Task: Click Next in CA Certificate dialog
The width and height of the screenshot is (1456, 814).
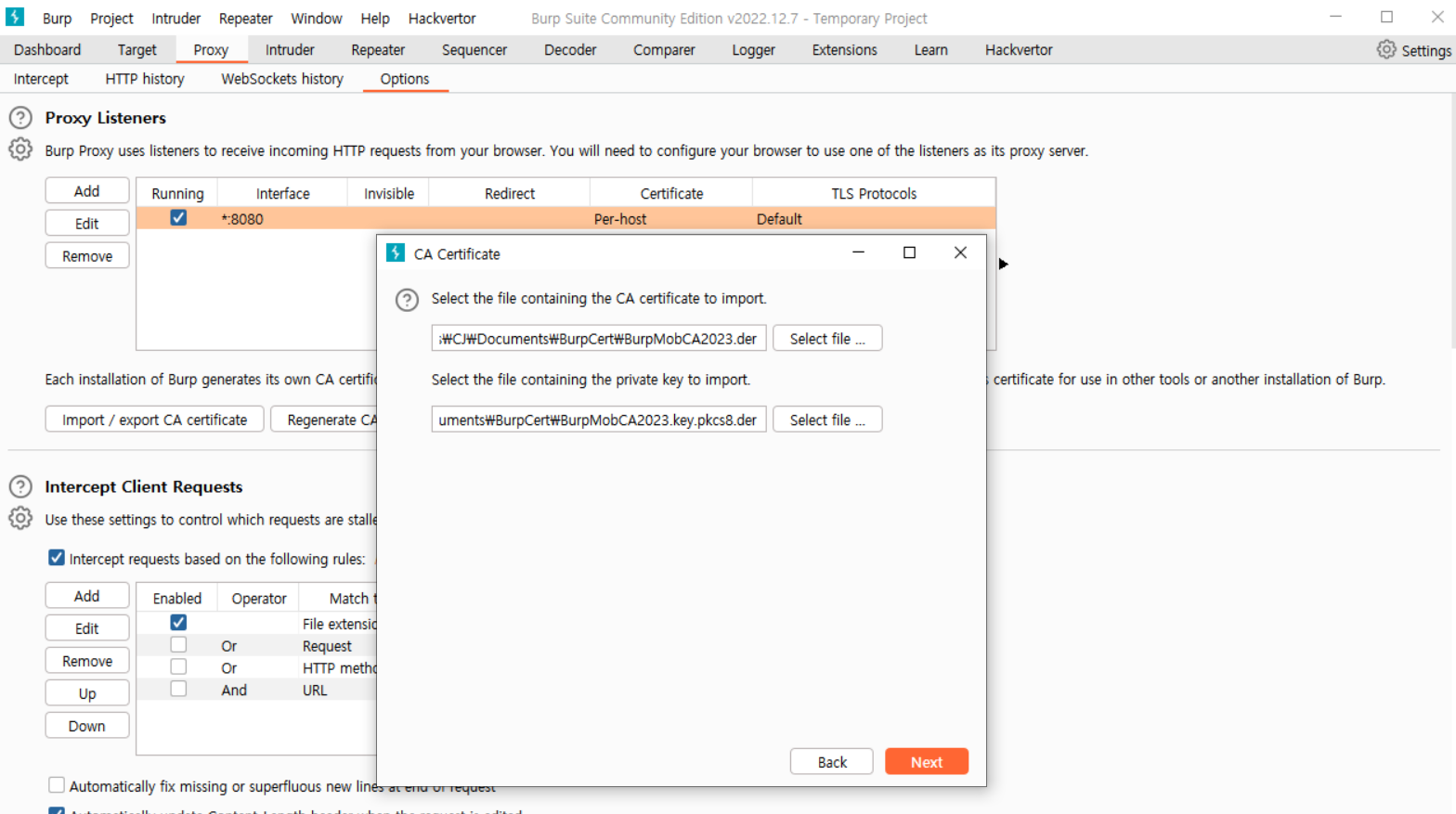Action: (927, 762)
